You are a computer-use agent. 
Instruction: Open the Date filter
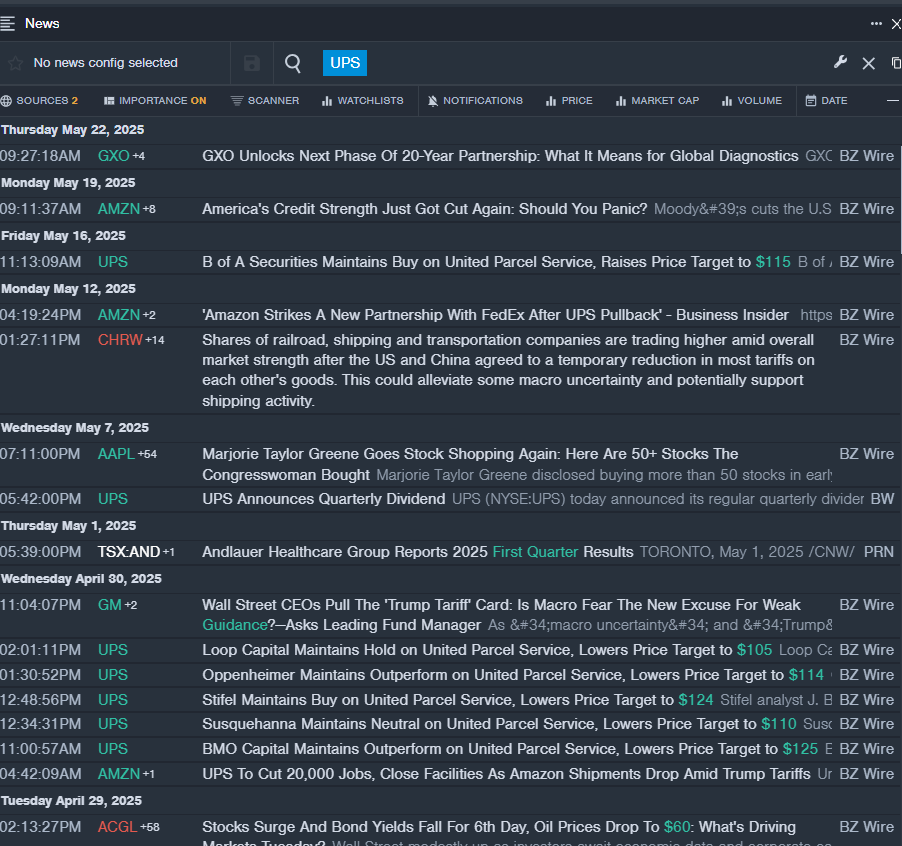click(827, 101)
